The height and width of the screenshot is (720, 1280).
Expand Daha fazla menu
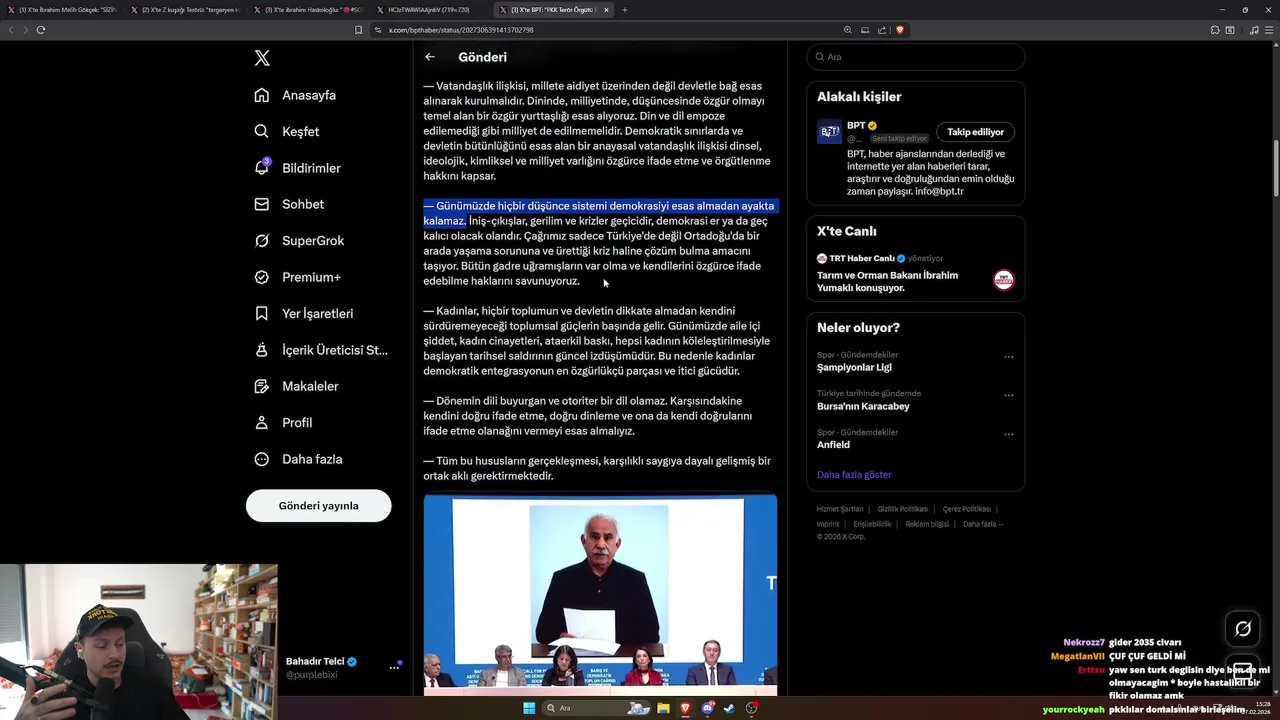[x=298, y=459]
